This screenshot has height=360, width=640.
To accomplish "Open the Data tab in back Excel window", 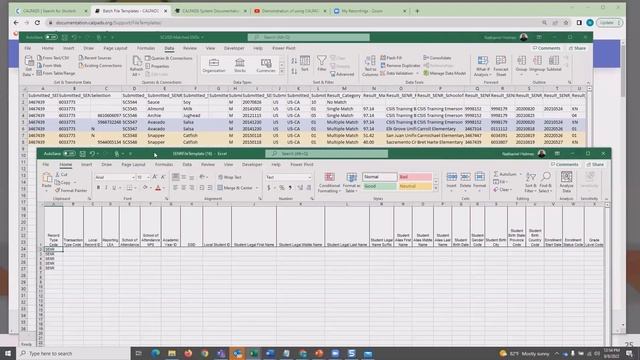I will pyautogui.click(x=169, y=48).
